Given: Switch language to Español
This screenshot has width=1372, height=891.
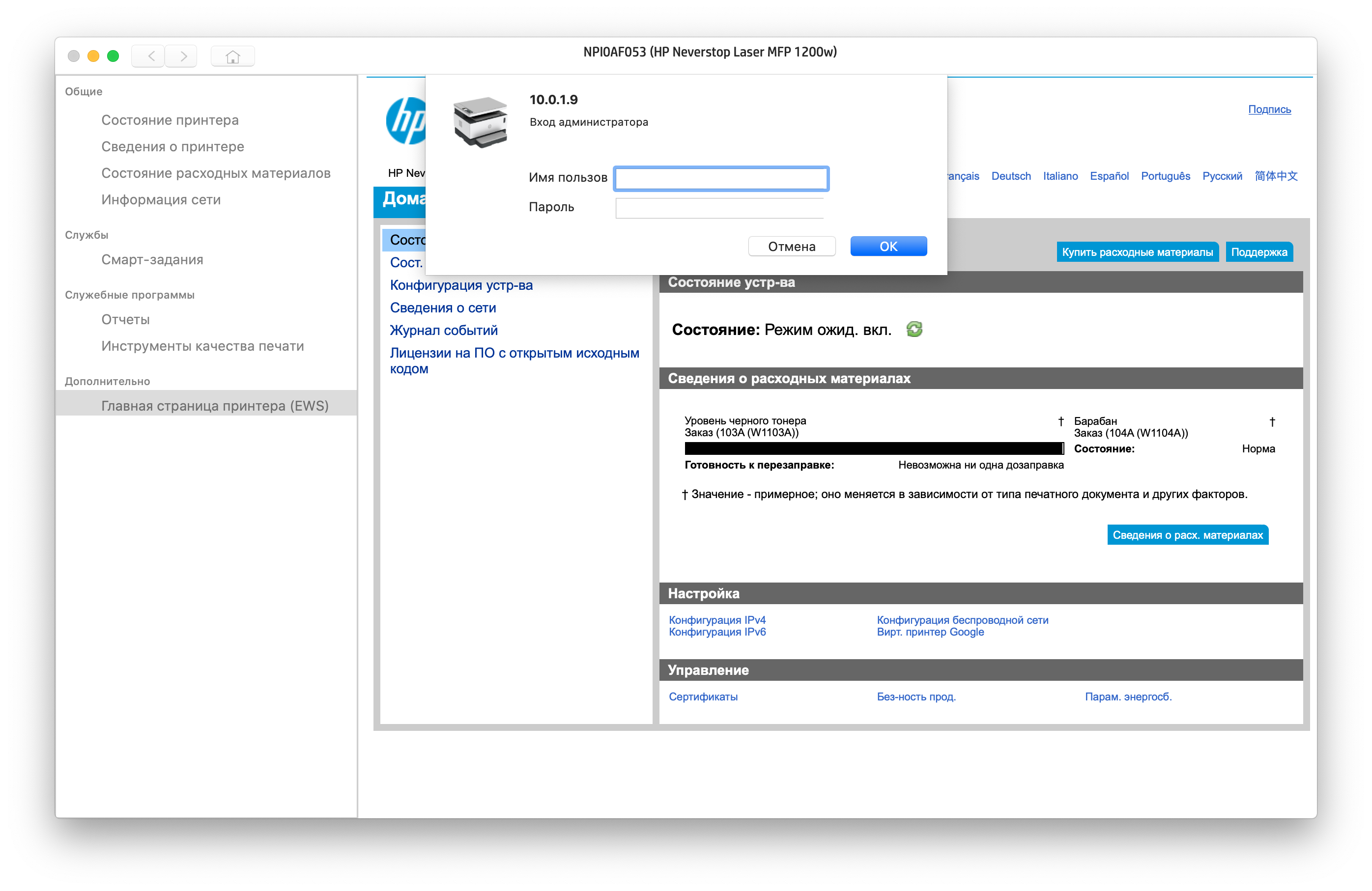Looking at the screenshot, I should [x=1109, y=176].
